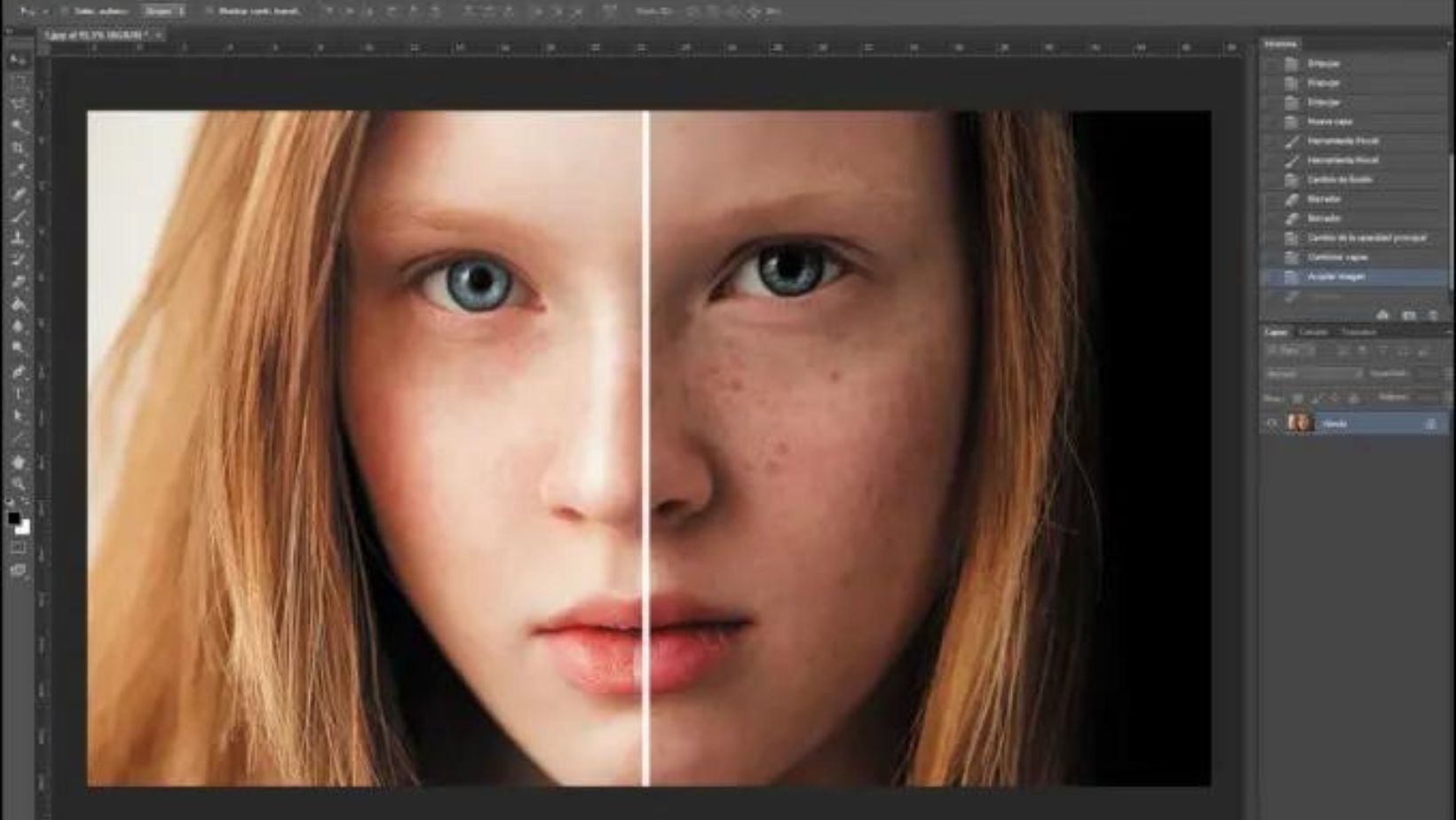1456x820 pixels.
Task: Create new snapshot from History panel camera icon
Action: (1408, 315)
